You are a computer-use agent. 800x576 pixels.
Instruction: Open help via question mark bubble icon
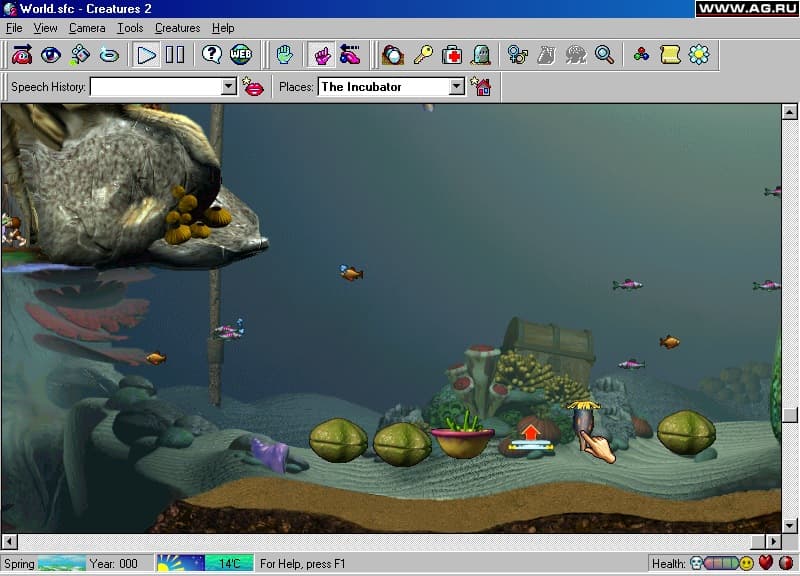click(x=212, y=54)
